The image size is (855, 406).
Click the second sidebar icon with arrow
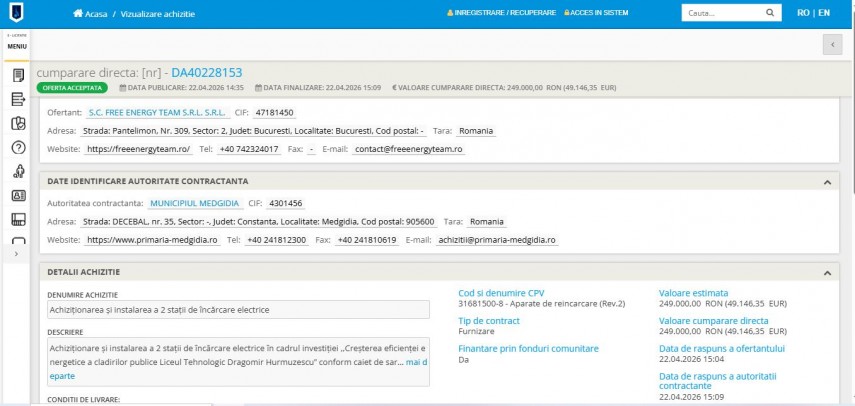[x=17, y=99]
